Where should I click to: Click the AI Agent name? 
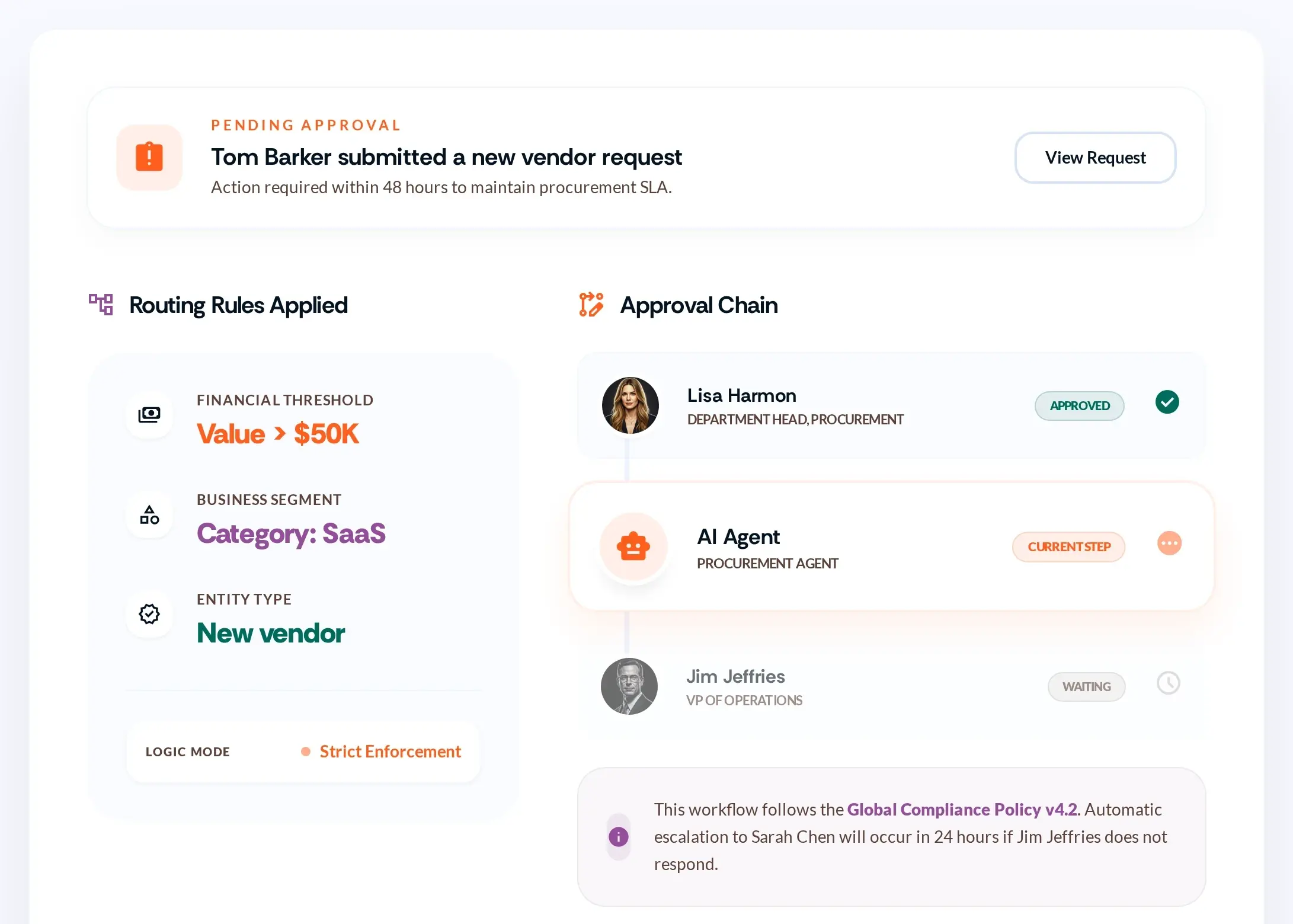pos(738,536)
